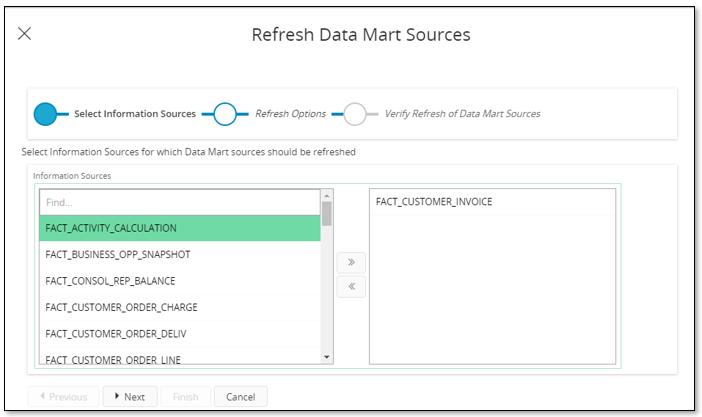Screen dimensions: 702x417
Task: Select FACT_BUSINESS_OPP_SNAPSHOT source
Action: tap(180, 254)
